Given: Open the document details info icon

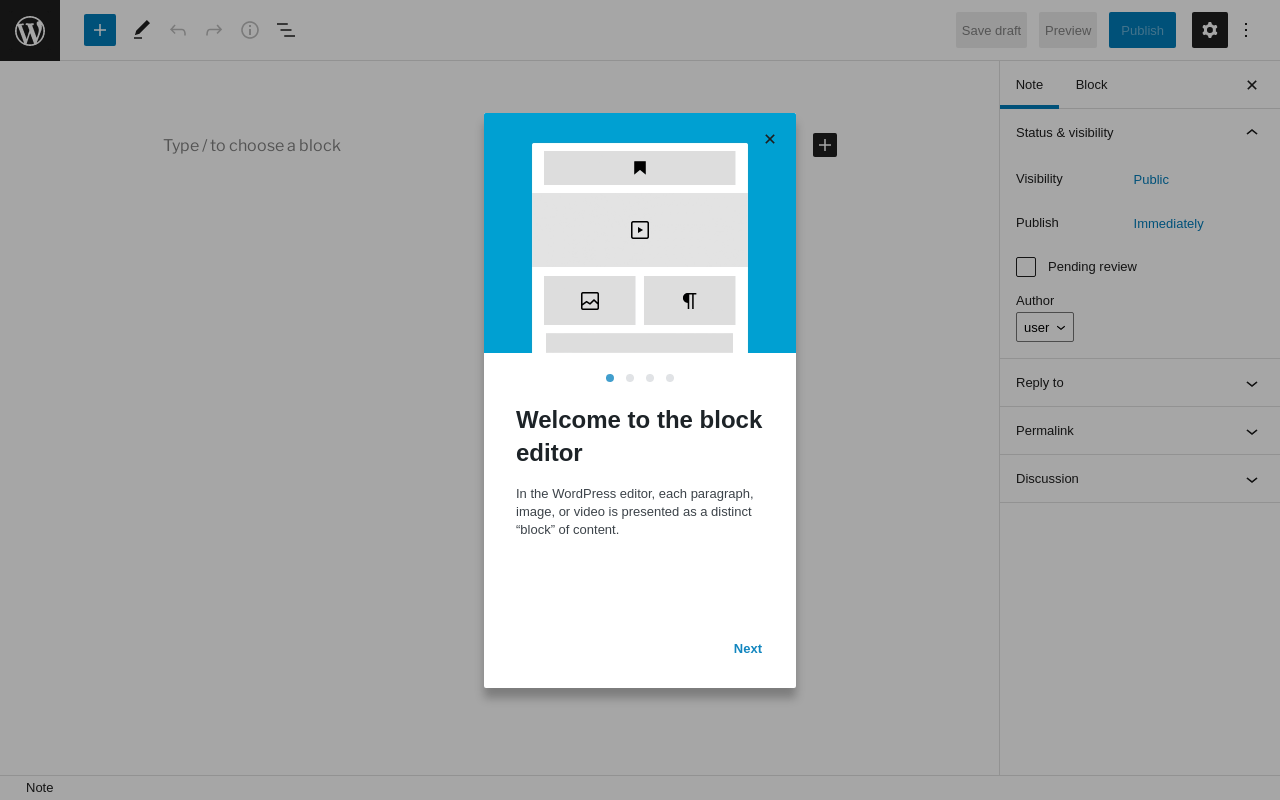Looking at the screenshot, I should coord(250,30).
